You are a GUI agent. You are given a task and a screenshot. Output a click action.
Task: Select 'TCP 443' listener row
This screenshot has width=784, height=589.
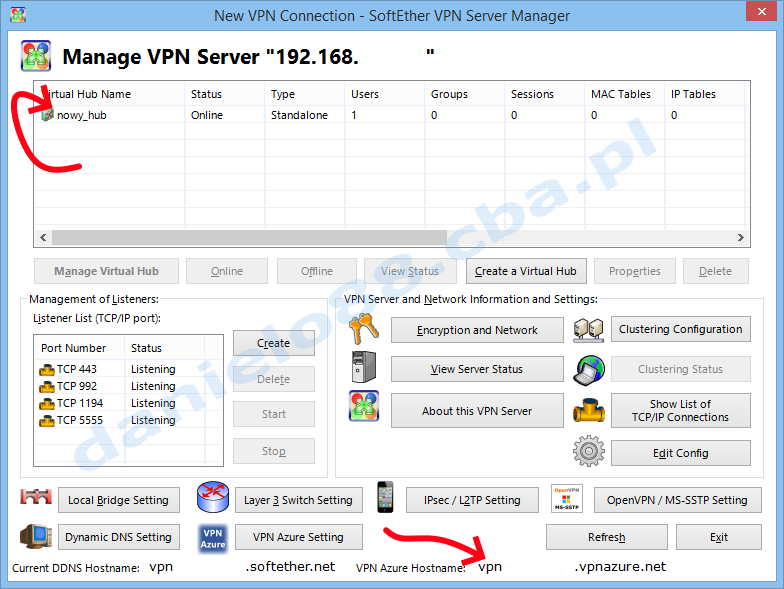128,370
